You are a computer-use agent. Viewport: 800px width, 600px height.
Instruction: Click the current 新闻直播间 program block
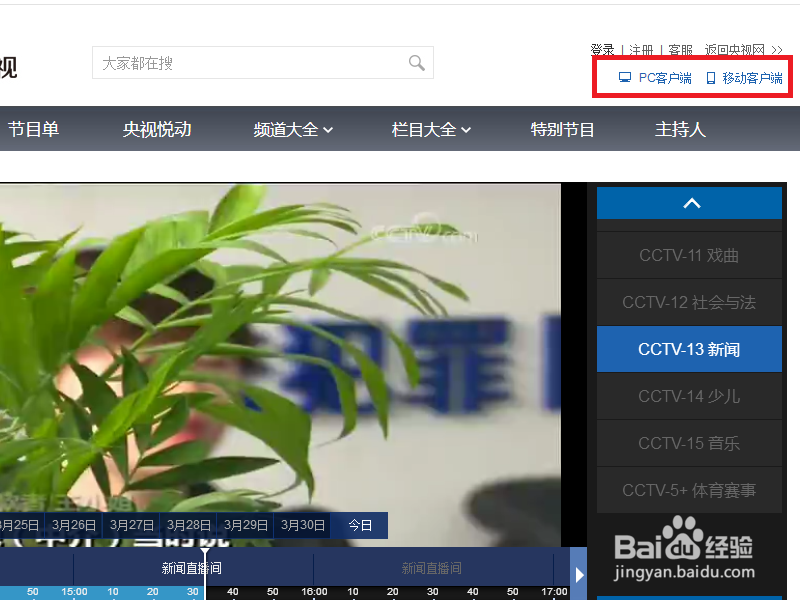pyautogui.click(x=193, y=568)
